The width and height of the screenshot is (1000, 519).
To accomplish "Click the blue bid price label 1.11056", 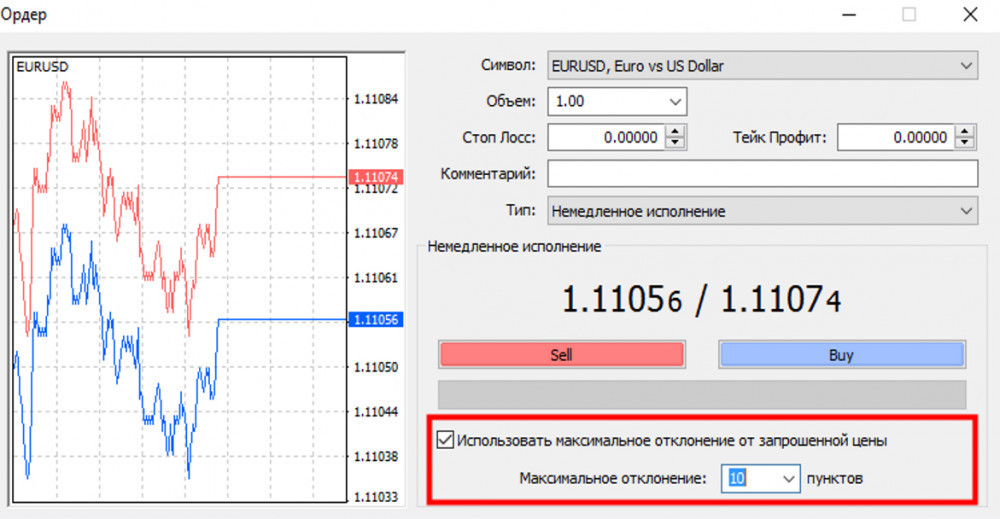I will (376, 319).
